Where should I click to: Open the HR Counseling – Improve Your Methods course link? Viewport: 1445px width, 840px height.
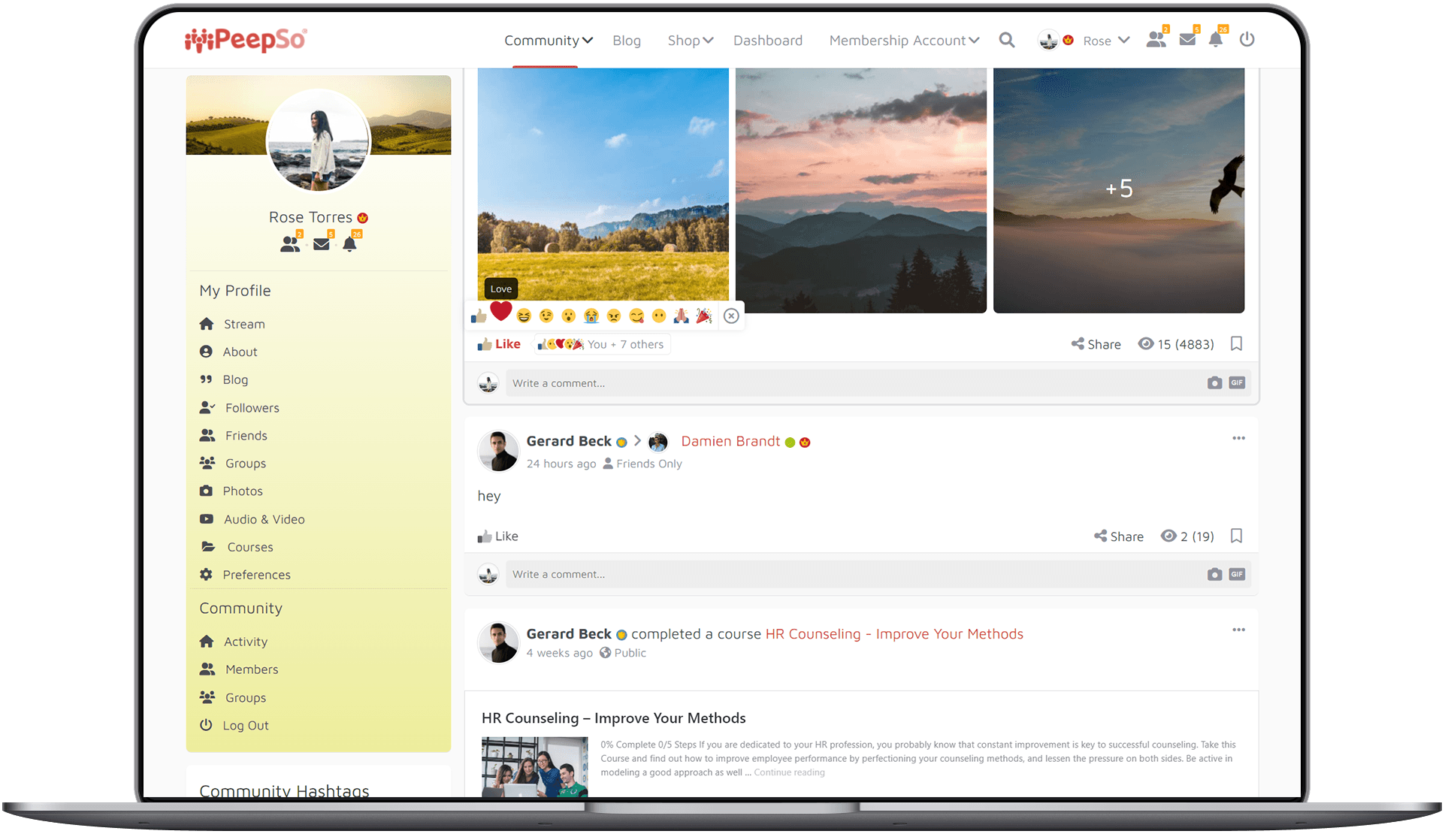(894, 634)
